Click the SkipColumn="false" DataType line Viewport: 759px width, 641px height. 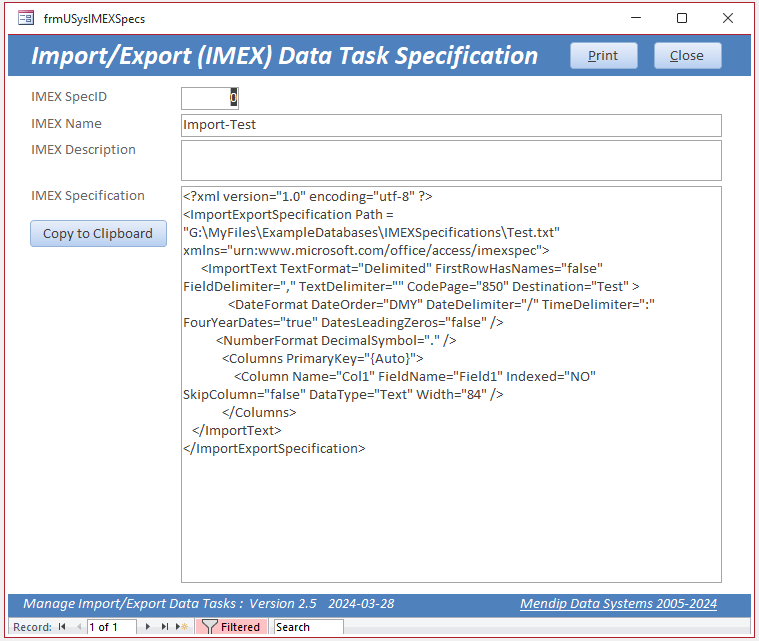(x=343, y=395)
